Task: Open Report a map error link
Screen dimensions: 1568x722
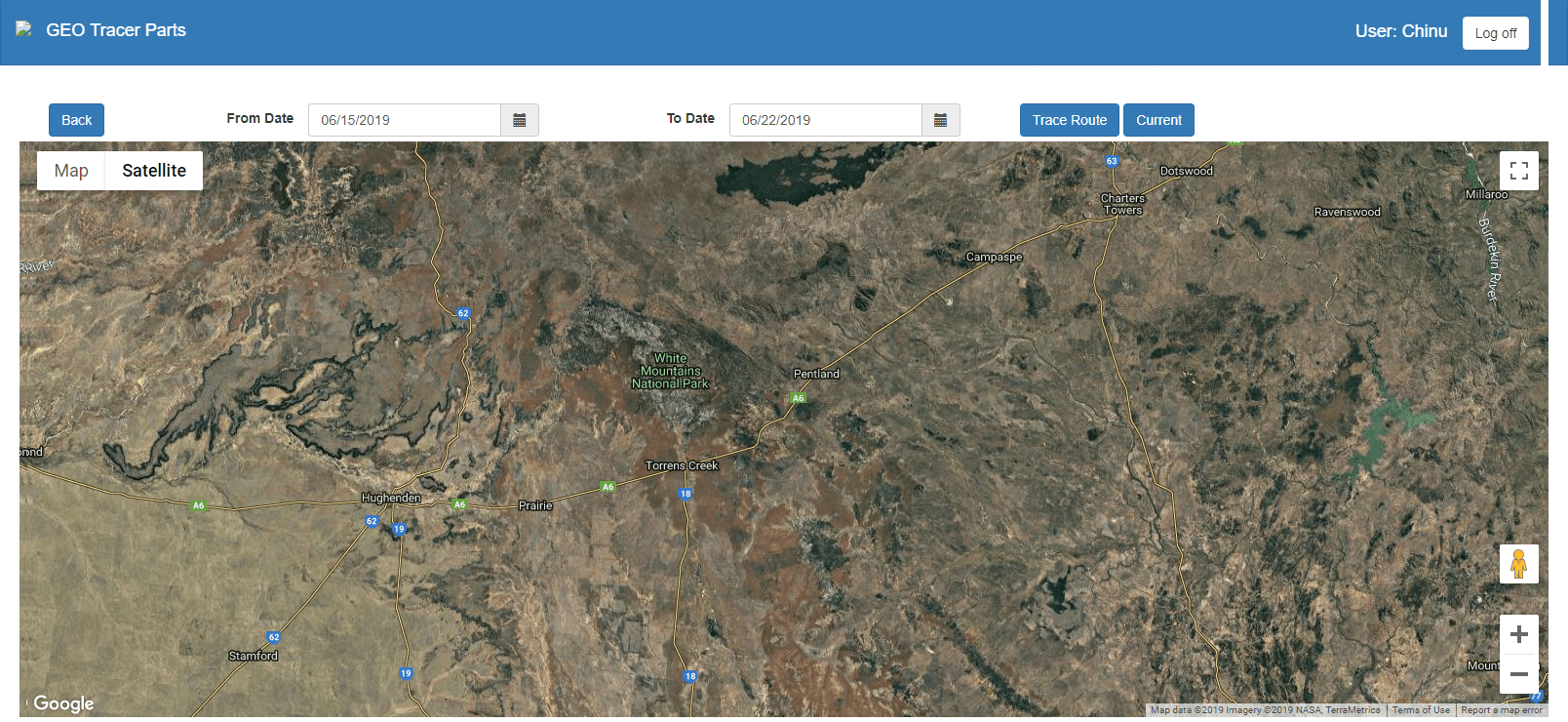Action: coord(1502,710)
